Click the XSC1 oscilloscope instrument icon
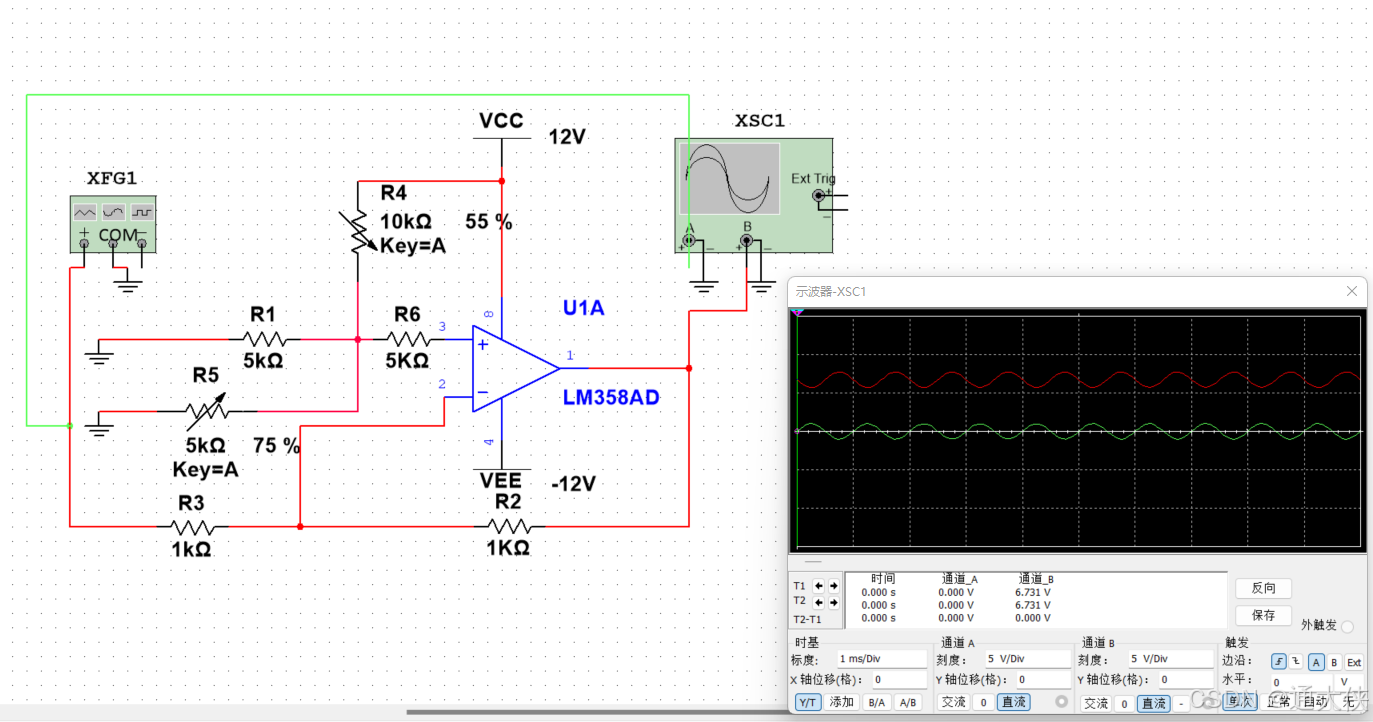 coord(754,195)
